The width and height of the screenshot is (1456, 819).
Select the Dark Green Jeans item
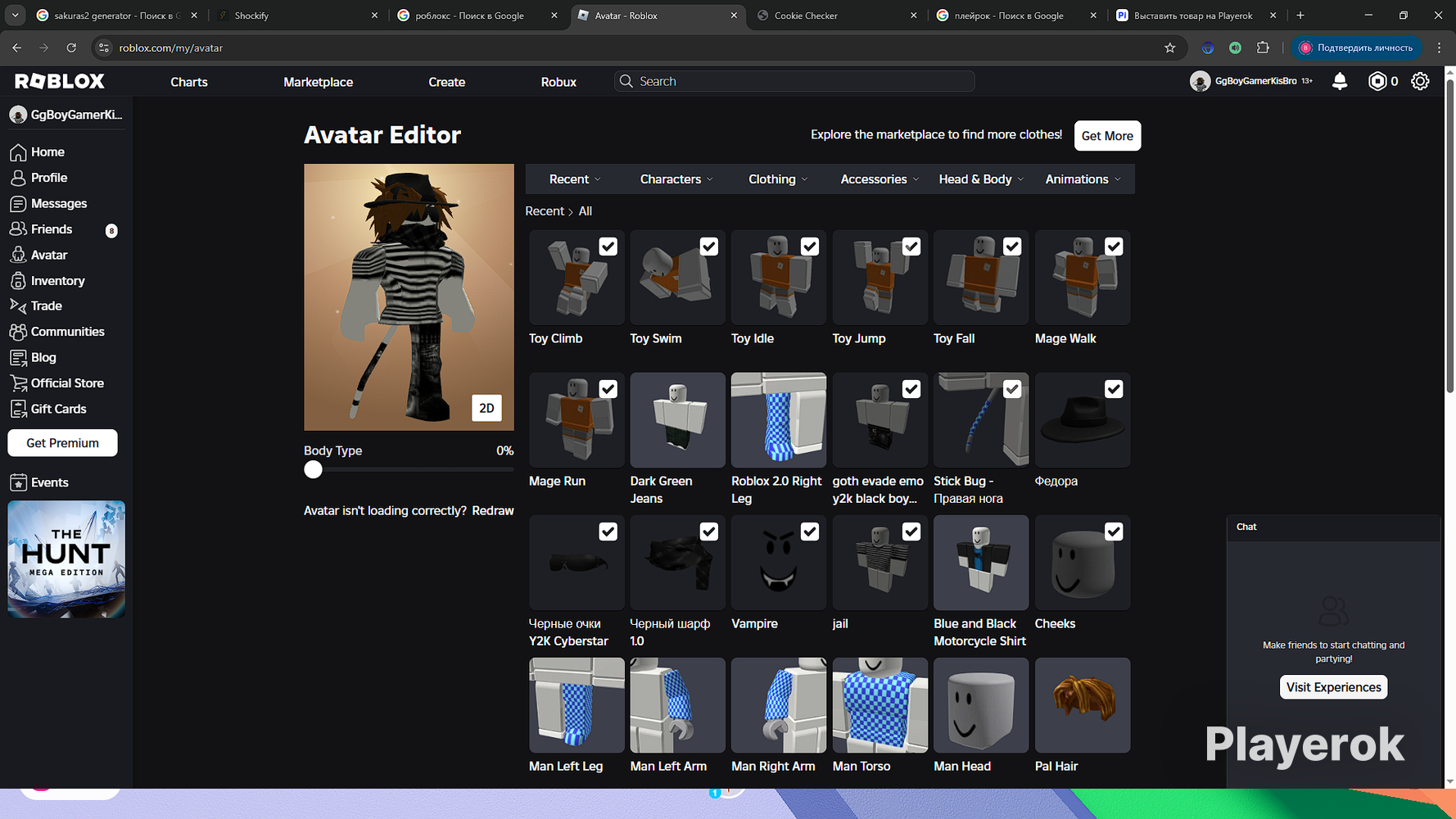(677, 420)
